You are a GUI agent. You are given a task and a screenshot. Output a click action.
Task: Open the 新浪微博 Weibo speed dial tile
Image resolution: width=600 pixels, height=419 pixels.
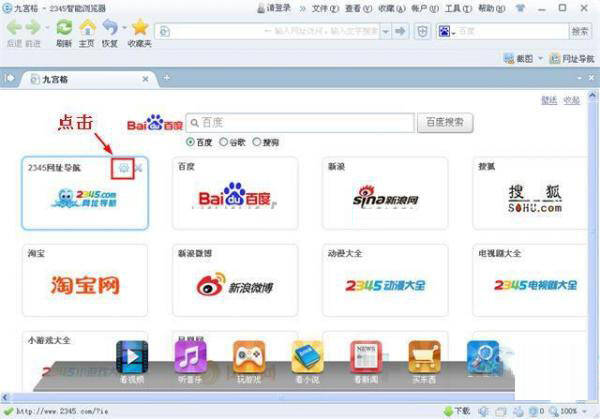[x=235, y=280]
